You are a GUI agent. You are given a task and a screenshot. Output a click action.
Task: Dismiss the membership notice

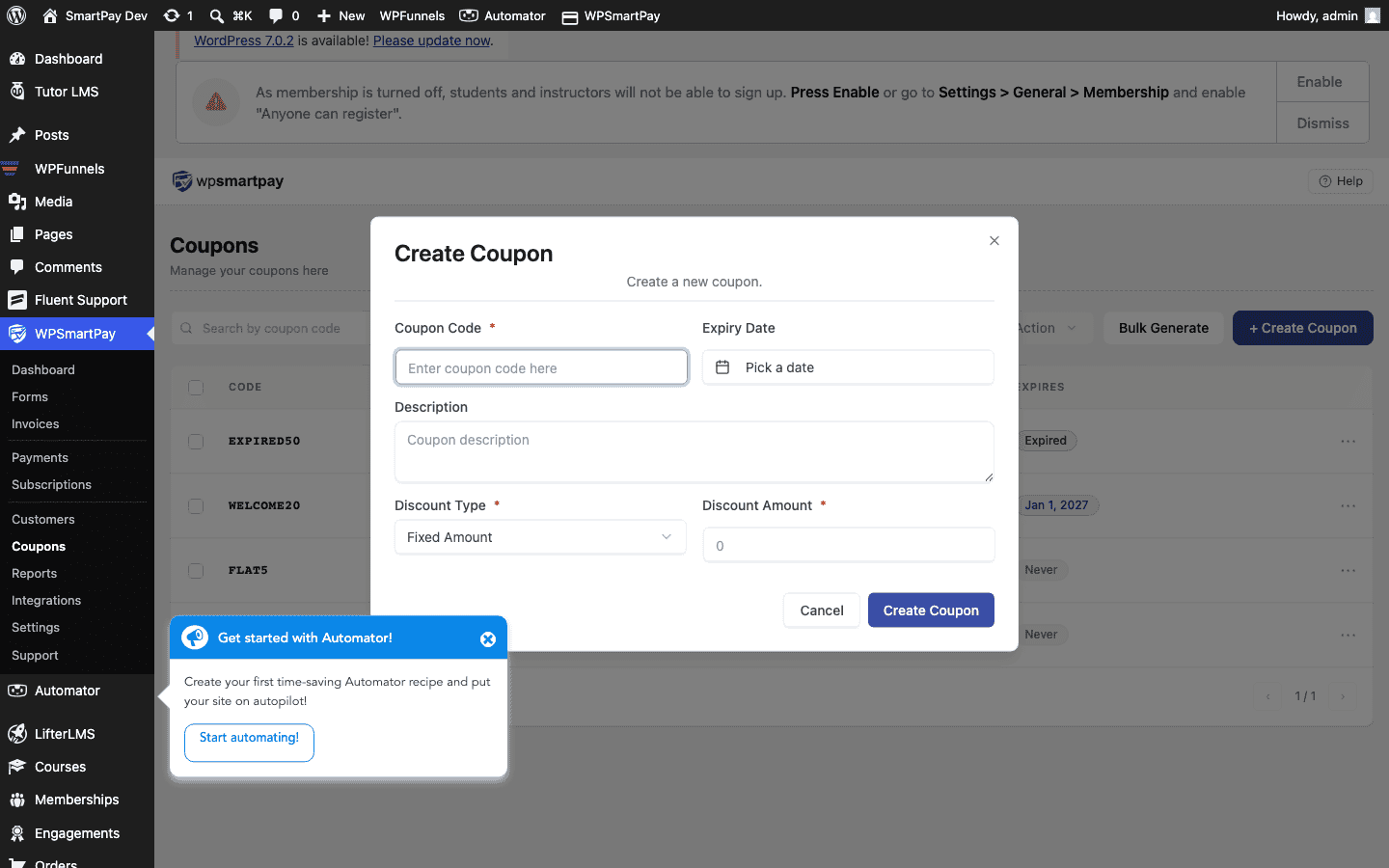[1322, 123]
